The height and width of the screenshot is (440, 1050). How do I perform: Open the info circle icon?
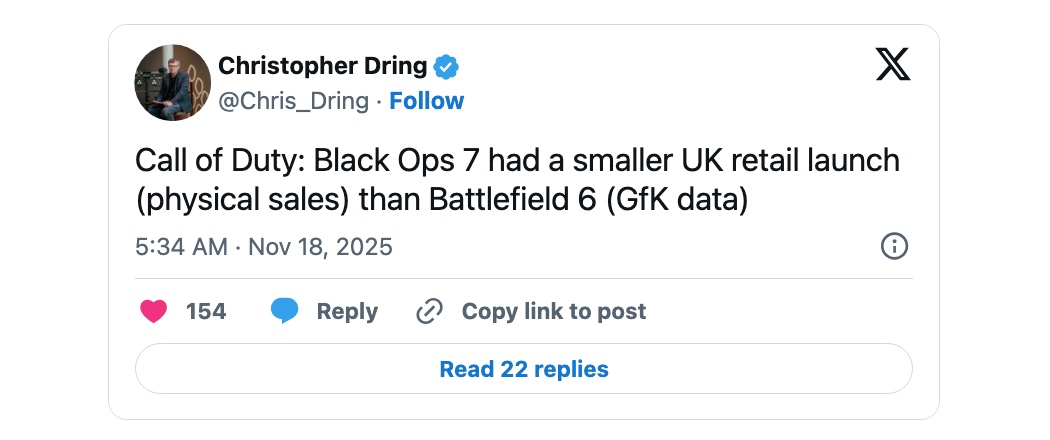tap(893, 246)
